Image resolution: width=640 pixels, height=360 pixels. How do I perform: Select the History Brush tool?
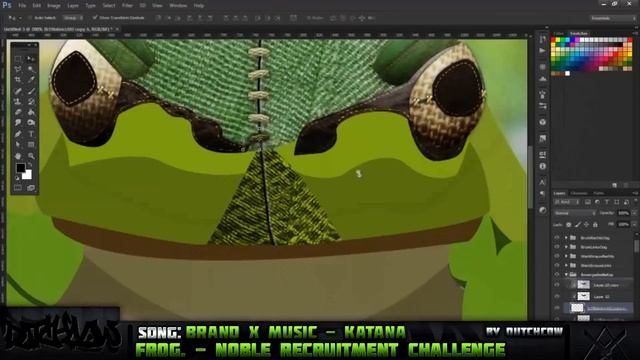pos(31,101)
